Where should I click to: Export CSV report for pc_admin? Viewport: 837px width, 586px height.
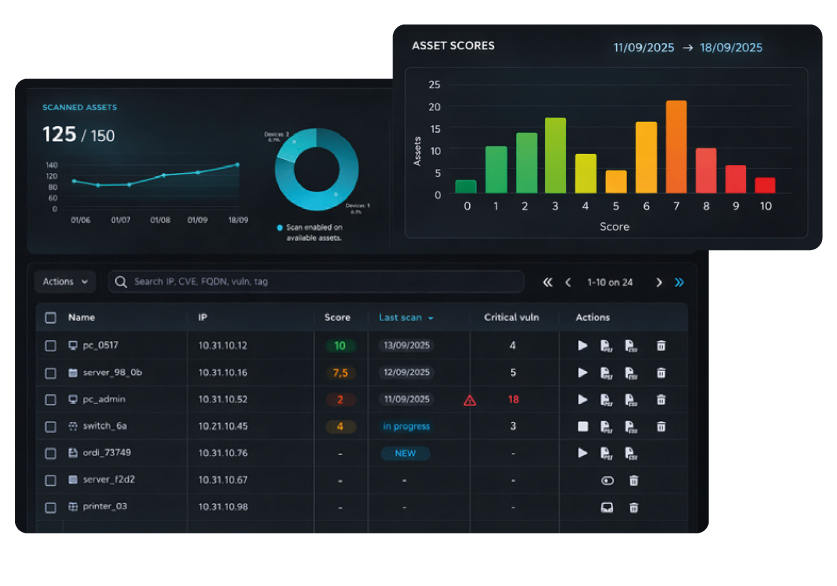tap(631, 399)
